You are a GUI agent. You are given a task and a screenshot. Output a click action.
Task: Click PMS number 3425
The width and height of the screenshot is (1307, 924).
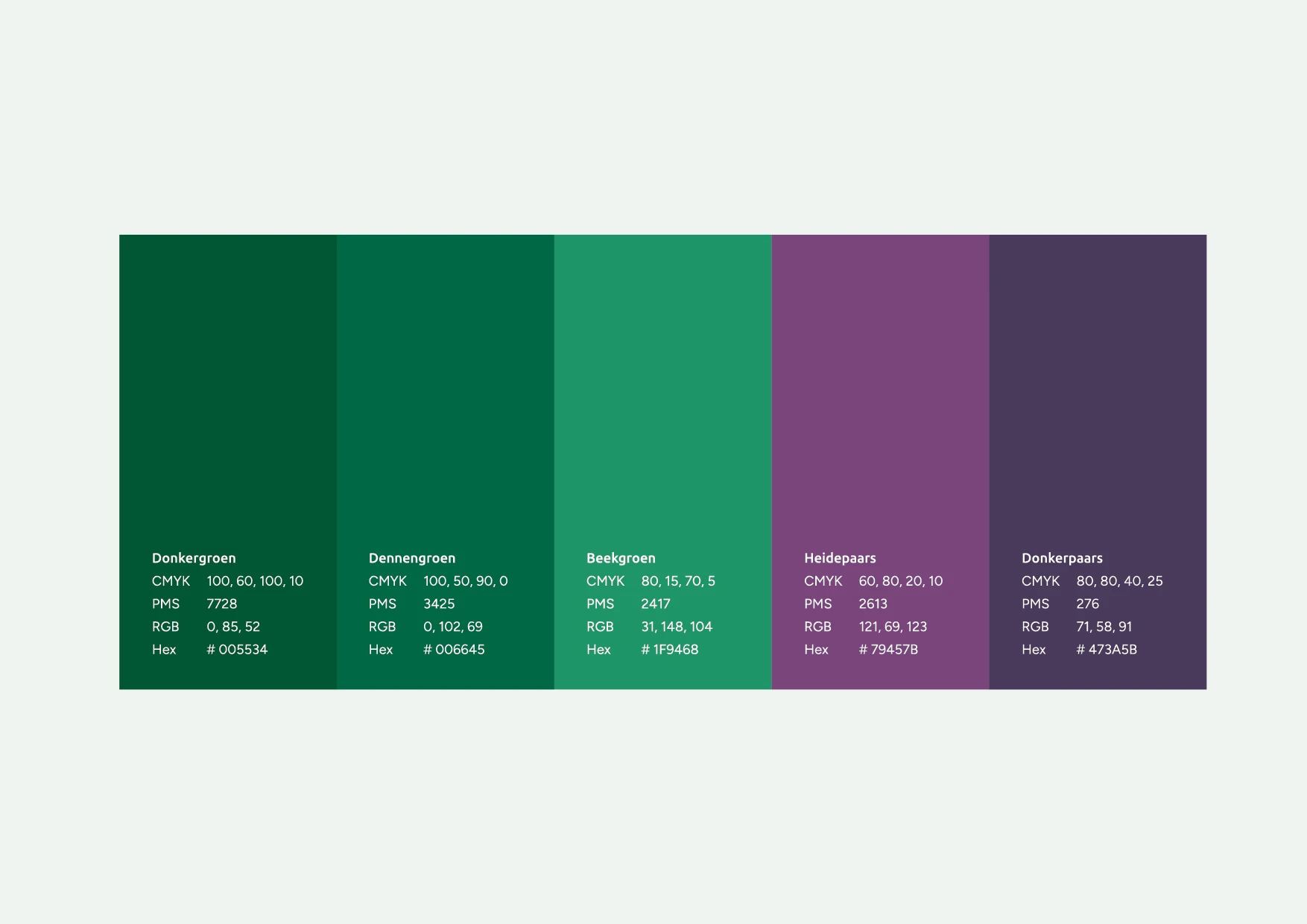(x=439, y=604)
